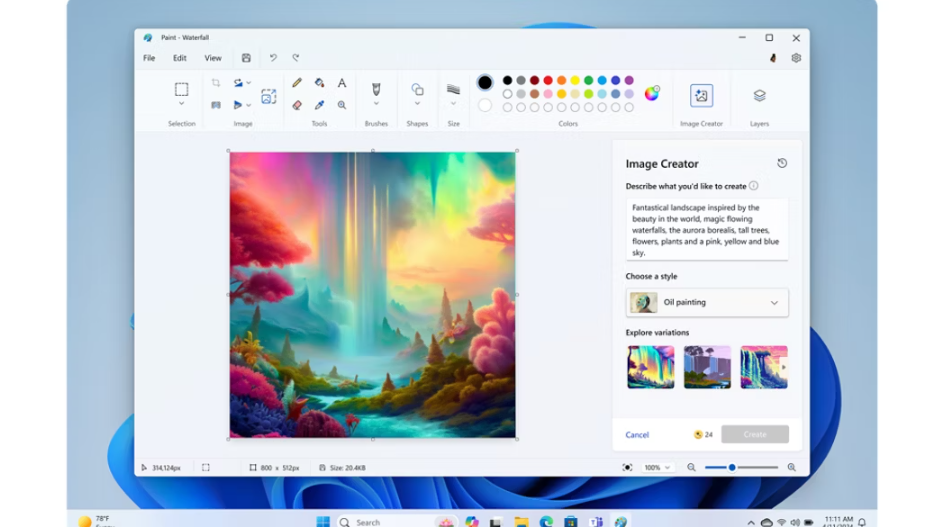Select the secondary white color circle
Image resolution: width=951 pixels, height=527 pixels.
coord(485,105)
